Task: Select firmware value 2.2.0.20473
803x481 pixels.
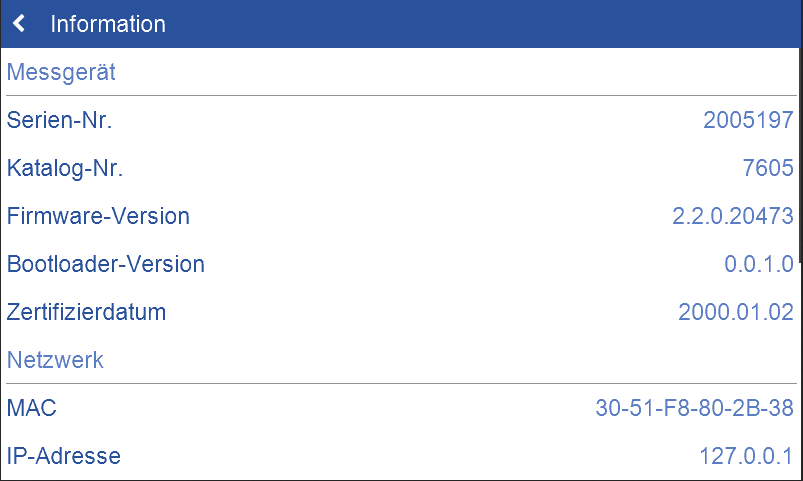Action: point(733,216)
